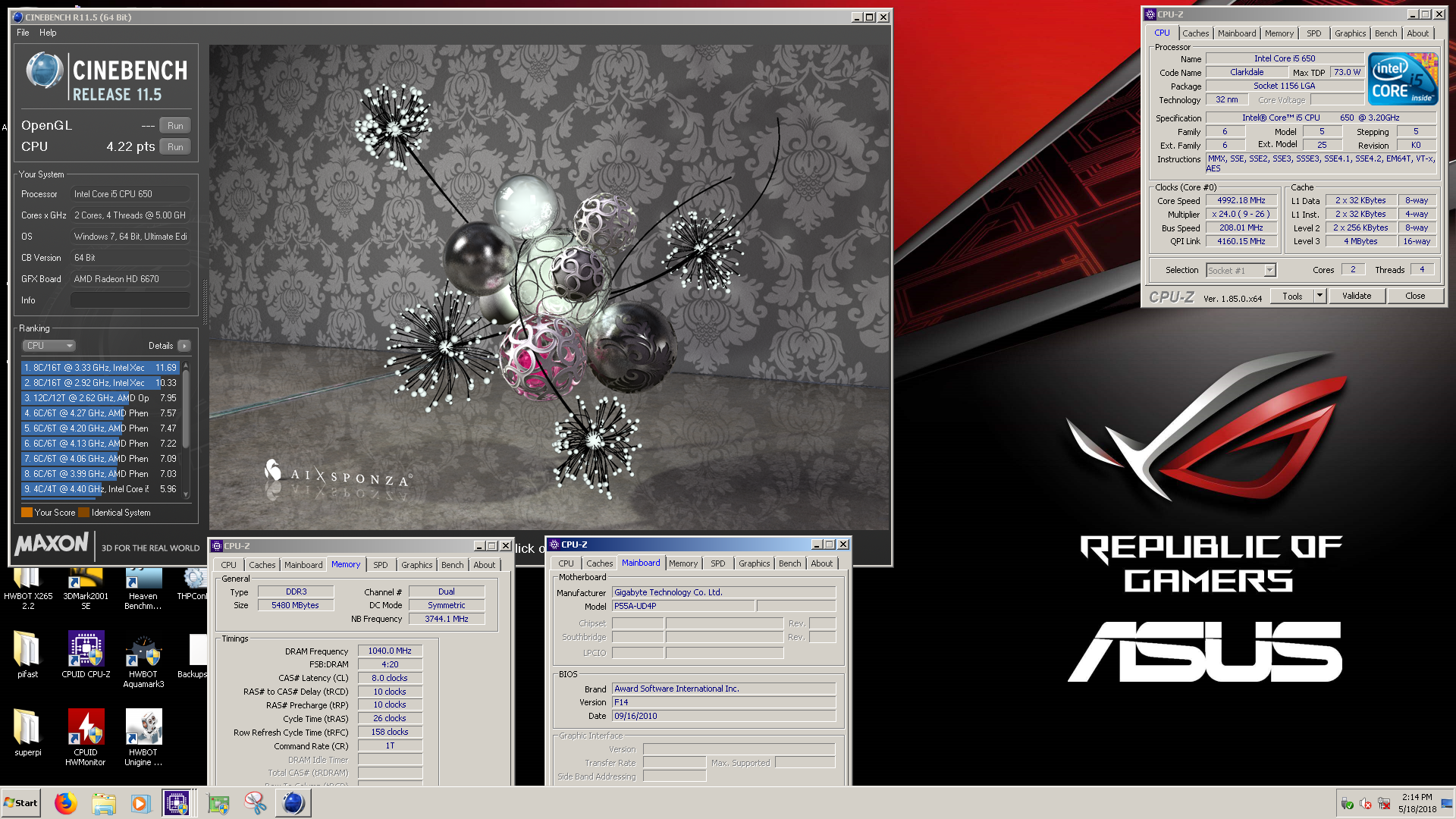
Task: Open the Socket #1 selection dropdown
Action: (1241, 270)
